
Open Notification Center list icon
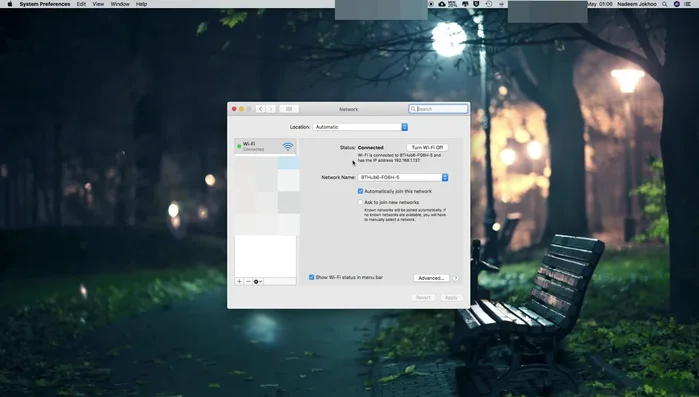point(688,4)
